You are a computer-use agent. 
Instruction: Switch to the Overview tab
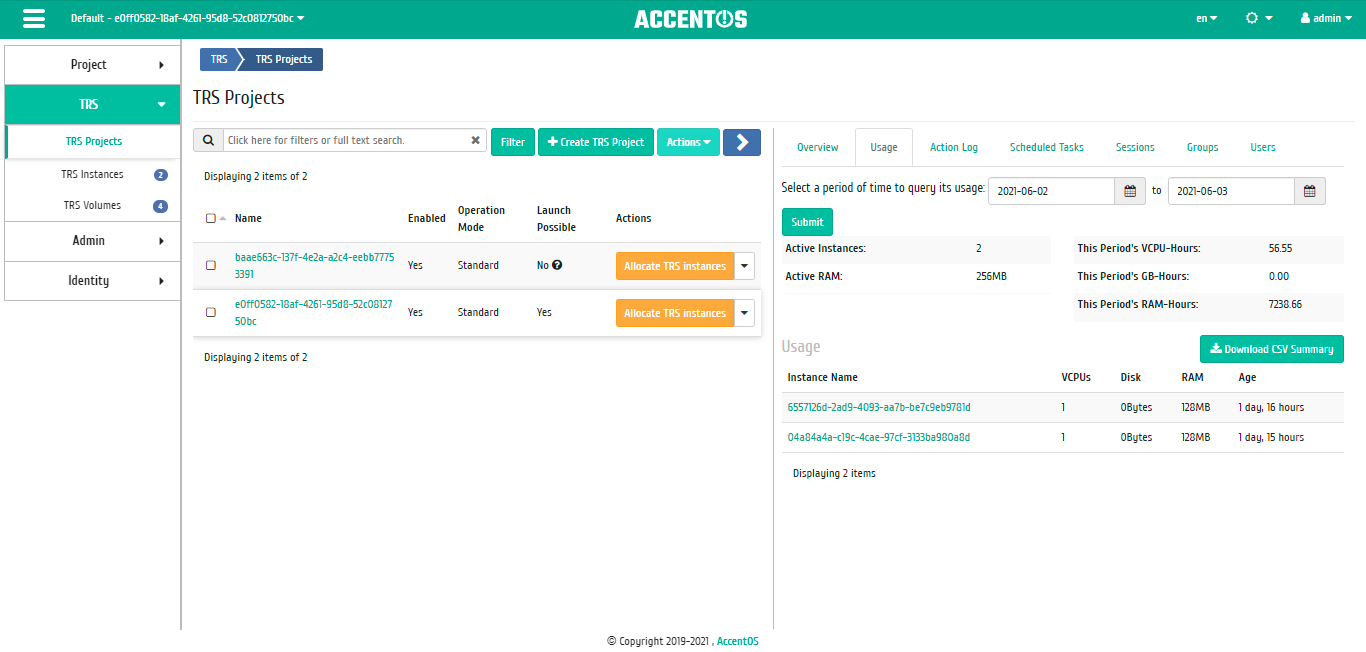coord(817,147)
